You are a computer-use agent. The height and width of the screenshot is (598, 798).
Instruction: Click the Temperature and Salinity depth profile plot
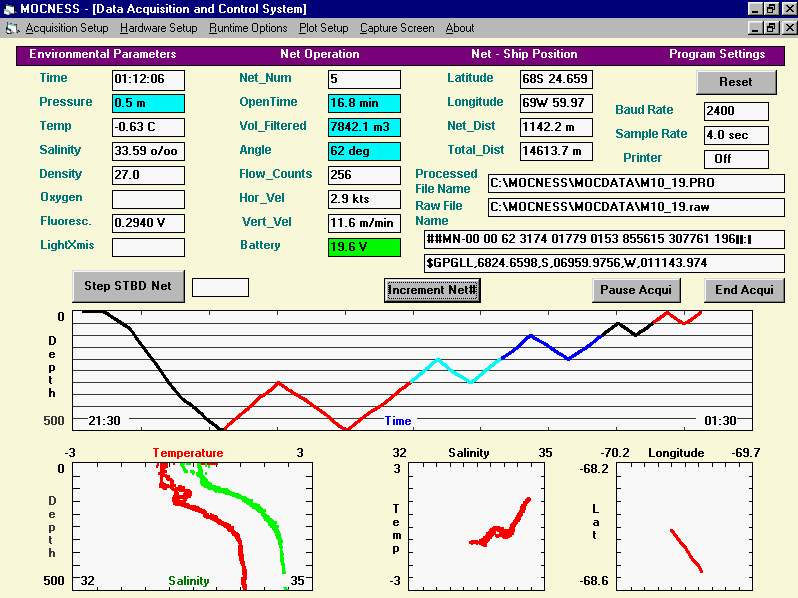tap(192, 527)
